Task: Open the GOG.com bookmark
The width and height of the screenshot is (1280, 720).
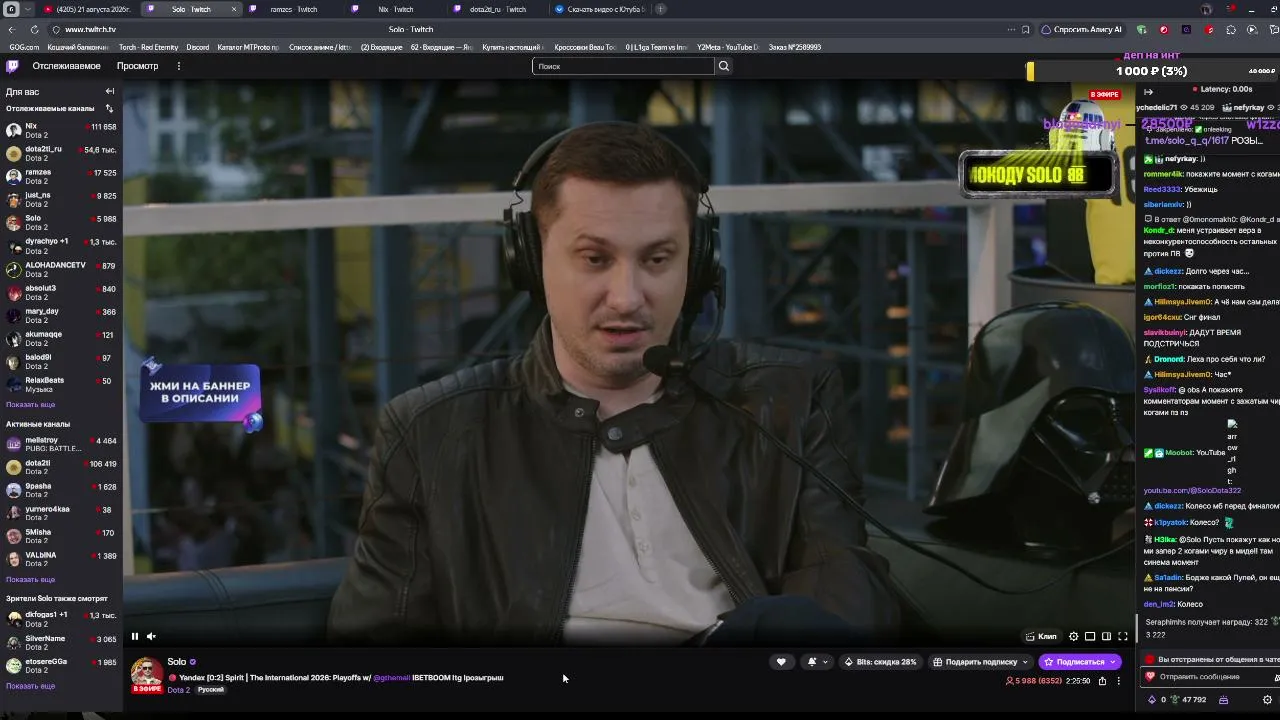Action: pyautogui.click(x=24, y=47)
